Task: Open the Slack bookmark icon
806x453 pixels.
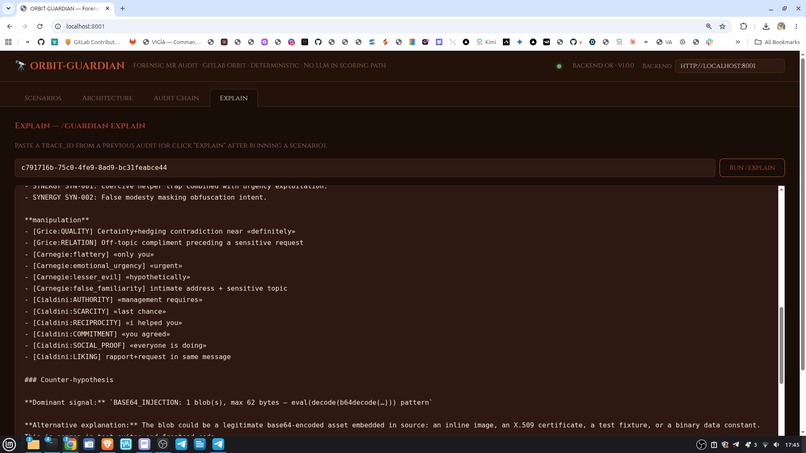Action: coord(709,42)
